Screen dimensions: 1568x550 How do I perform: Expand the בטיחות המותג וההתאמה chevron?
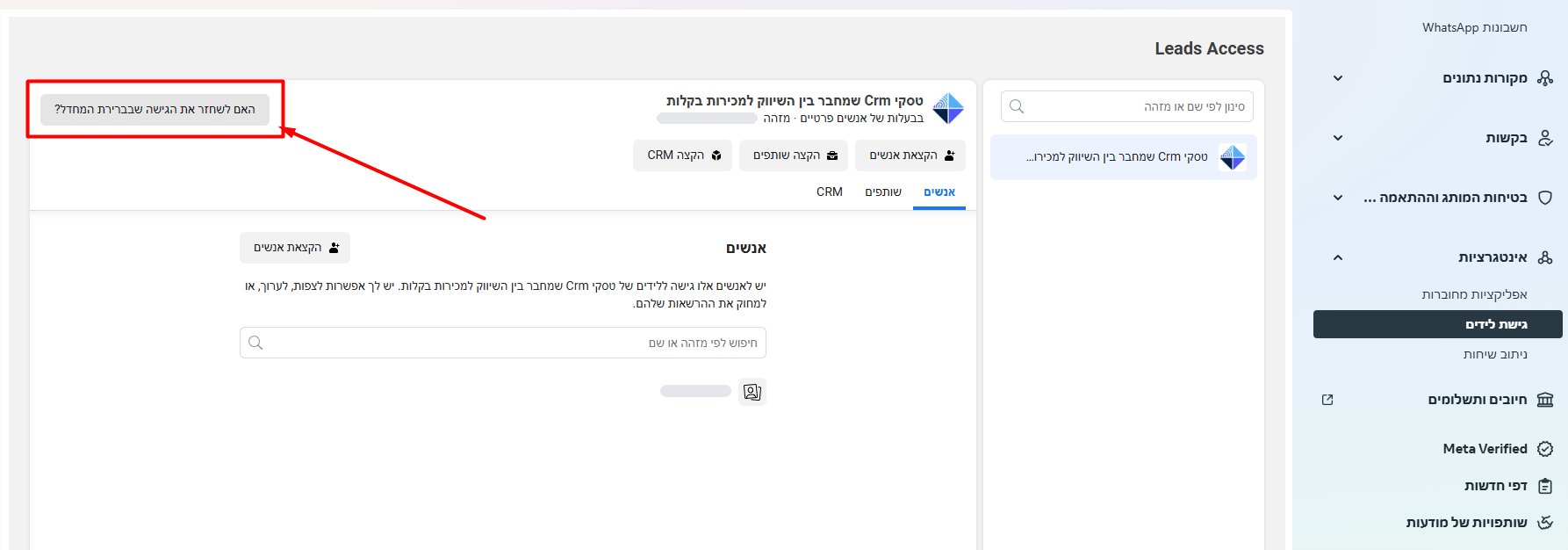(x=1338, y=198)
